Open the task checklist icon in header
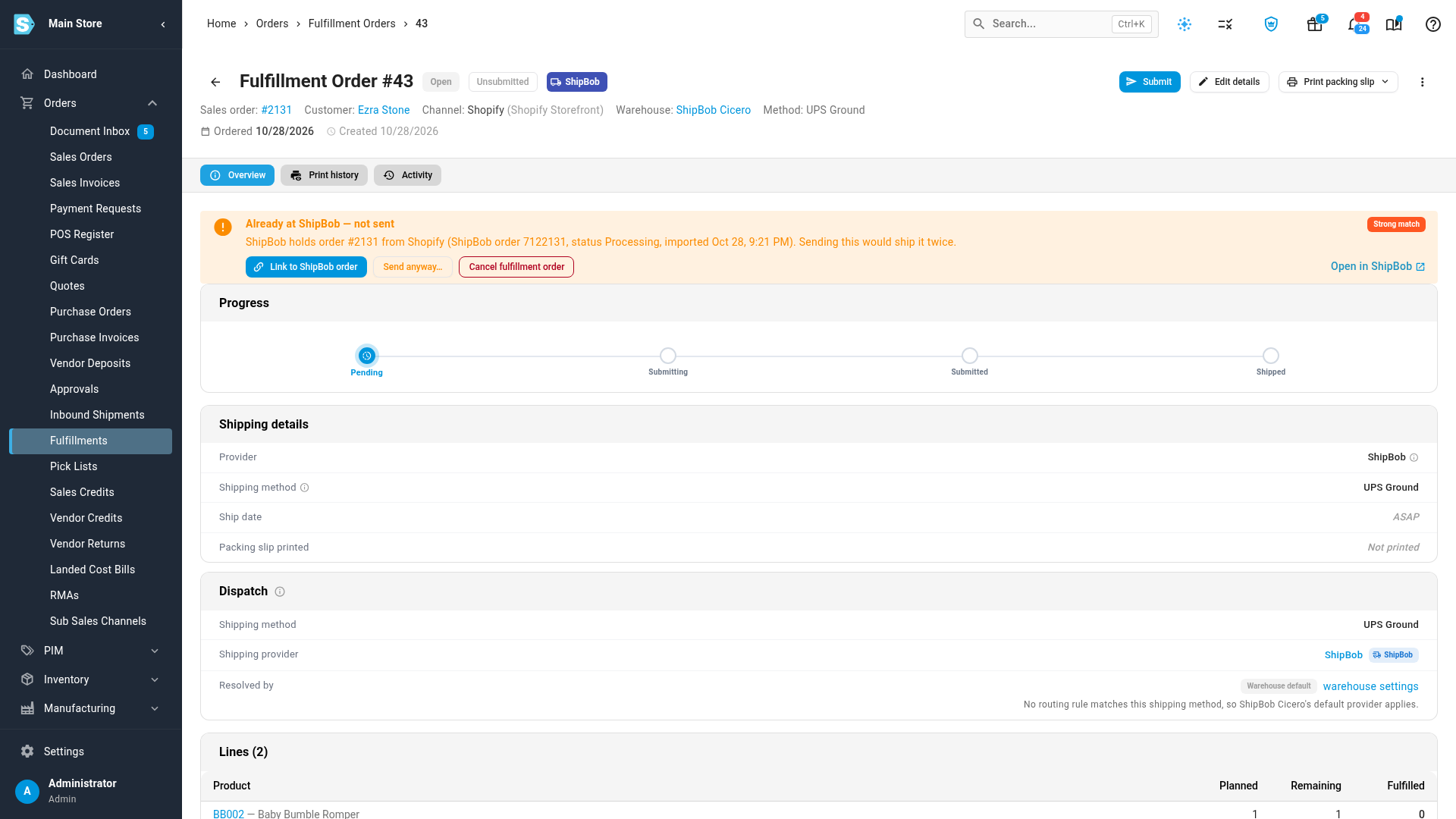The width and height of the screenshot is (1456, 819). [x=1225, y=24]
